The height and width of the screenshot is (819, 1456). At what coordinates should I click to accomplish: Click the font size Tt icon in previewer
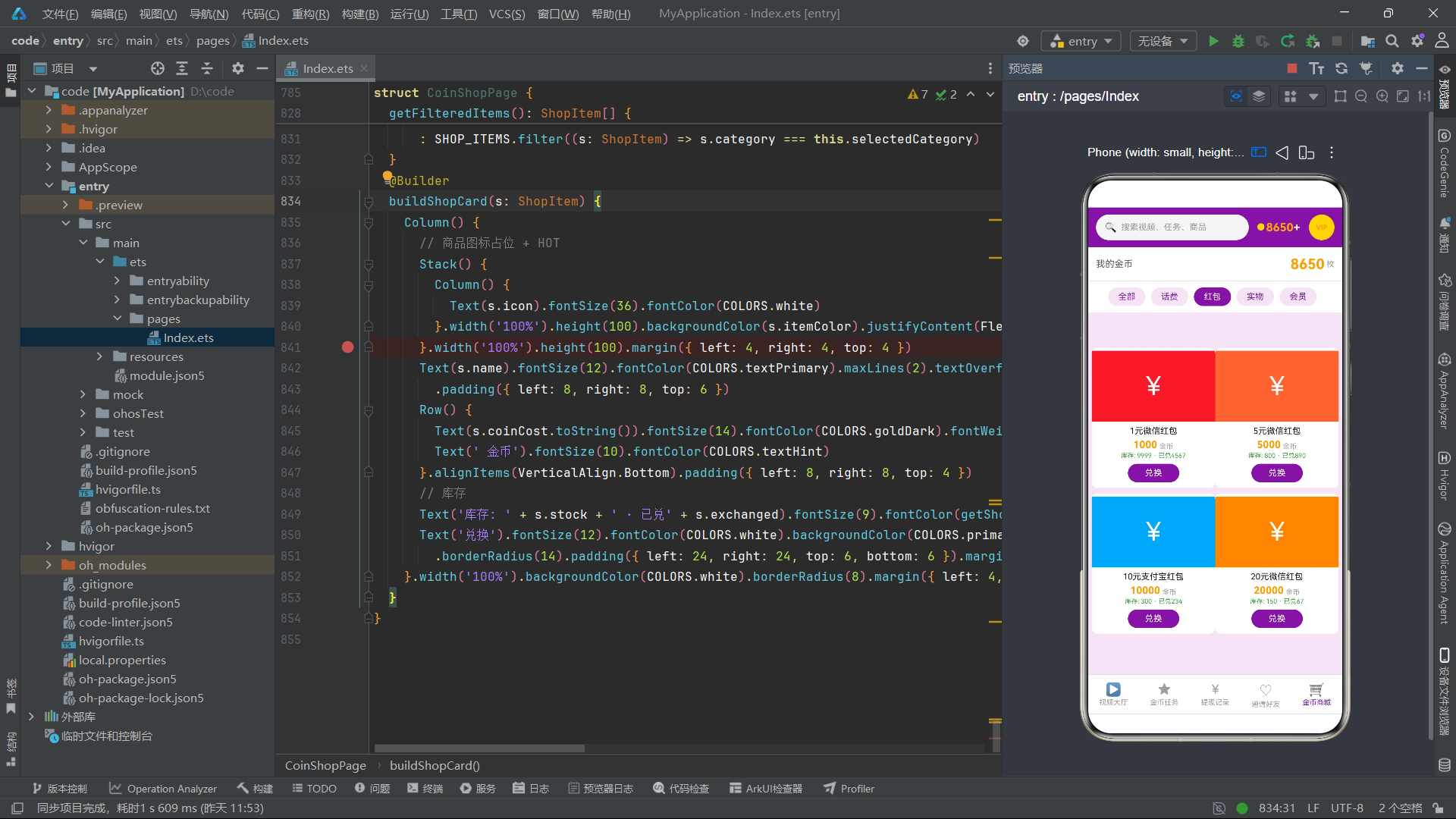tap(1316, 68)
